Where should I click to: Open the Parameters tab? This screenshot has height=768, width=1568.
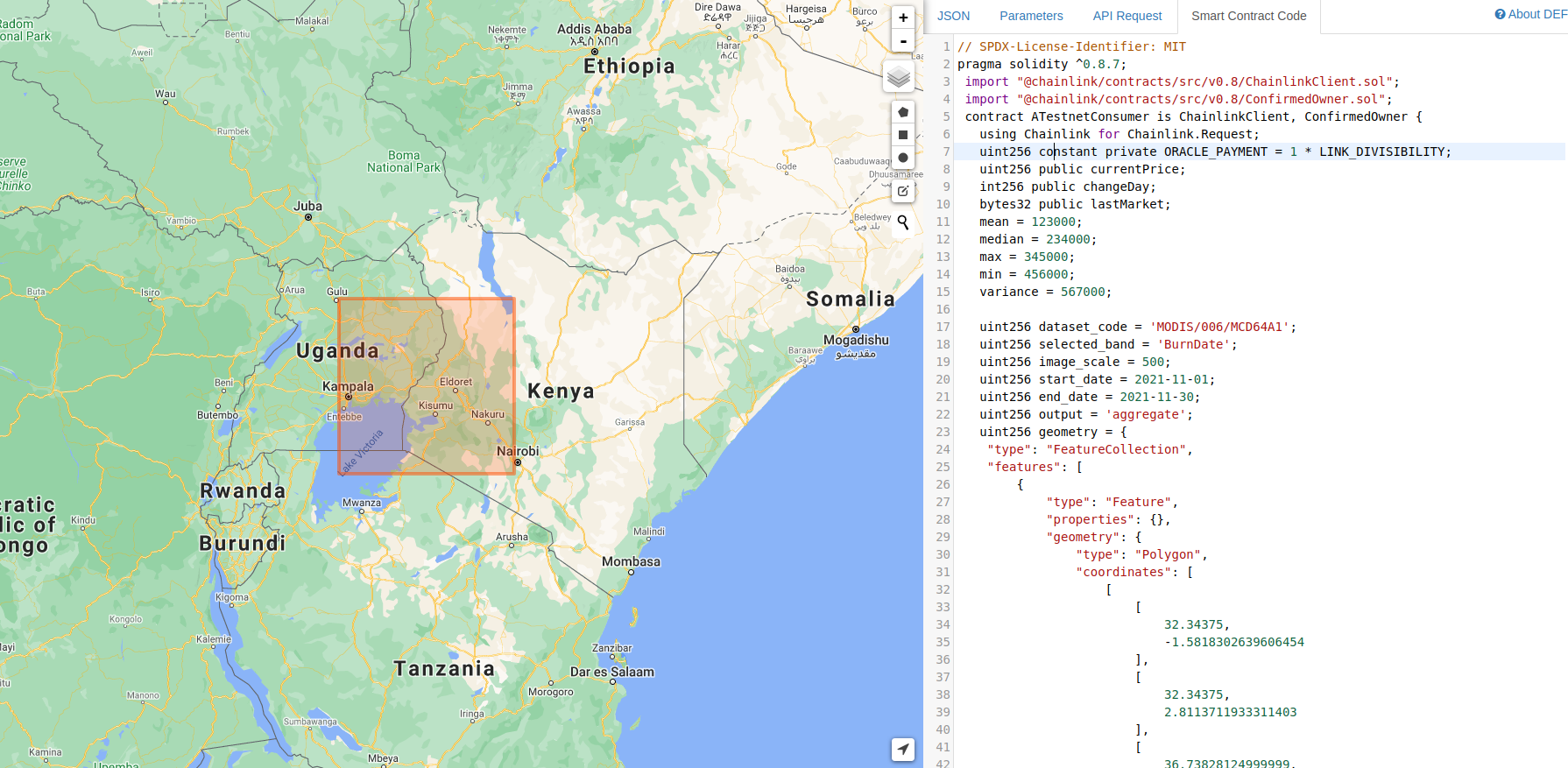(1031, 16)
